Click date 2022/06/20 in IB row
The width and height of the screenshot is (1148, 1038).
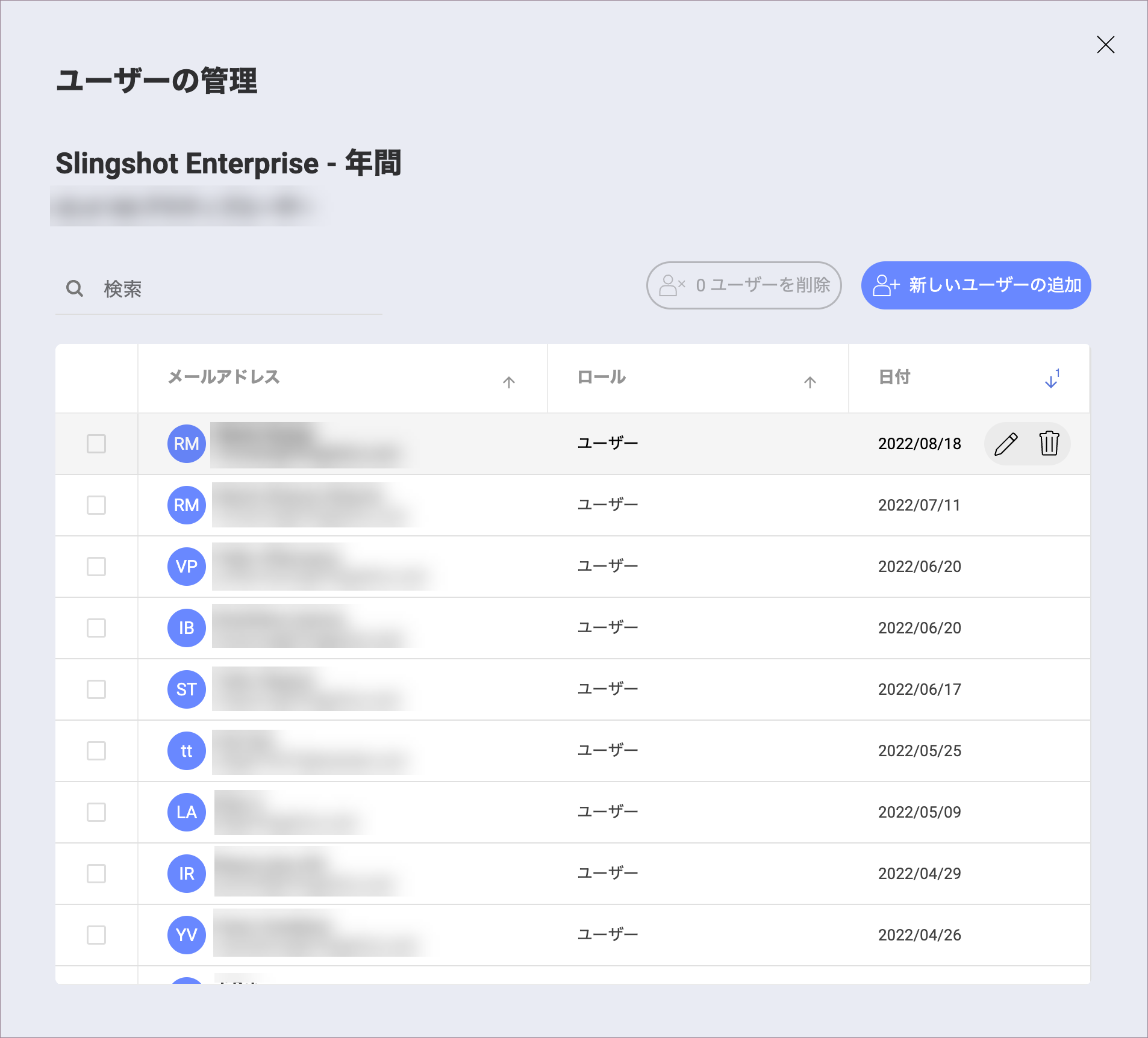(920, 628)
